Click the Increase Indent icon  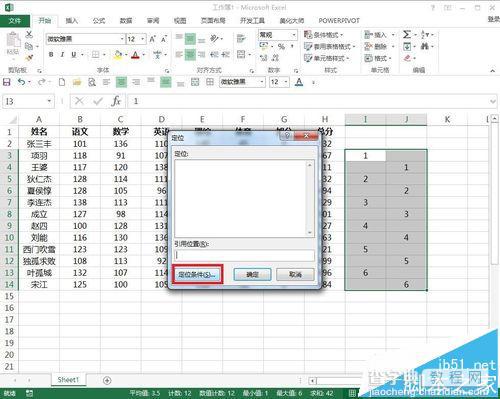coord(226,54)
